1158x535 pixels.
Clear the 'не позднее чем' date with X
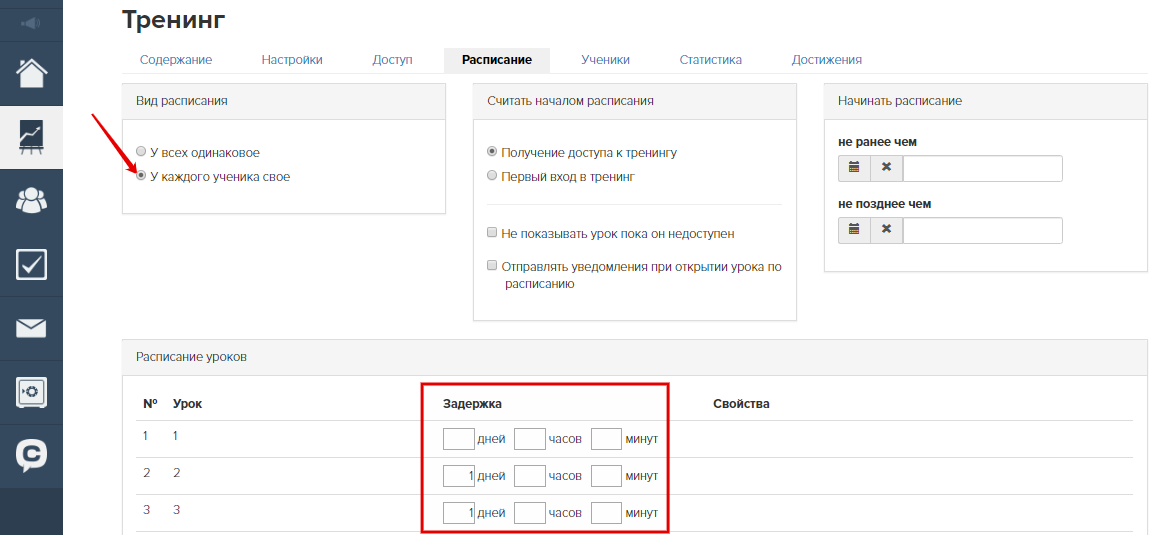click(886, 230)
